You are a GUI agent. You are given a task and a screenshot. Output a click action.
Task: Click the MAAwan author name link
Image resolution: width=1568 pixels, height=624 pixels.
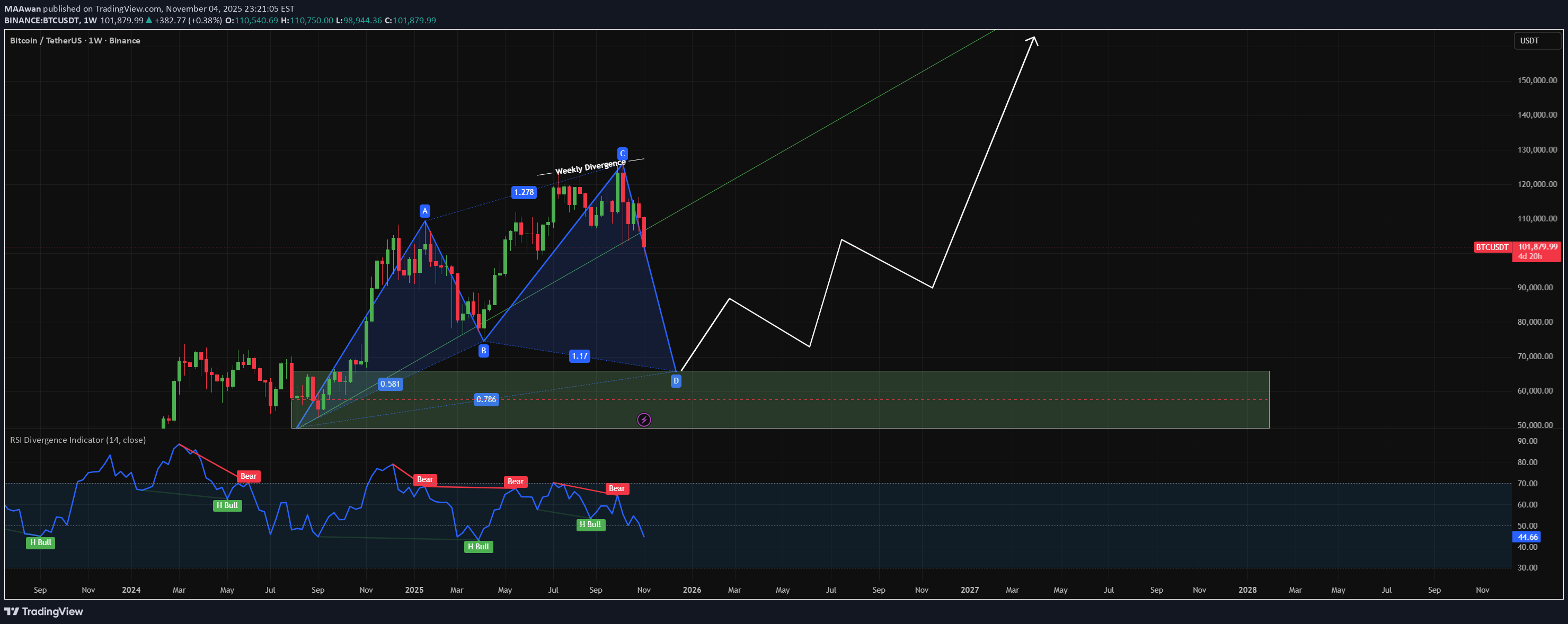(22, 8)
